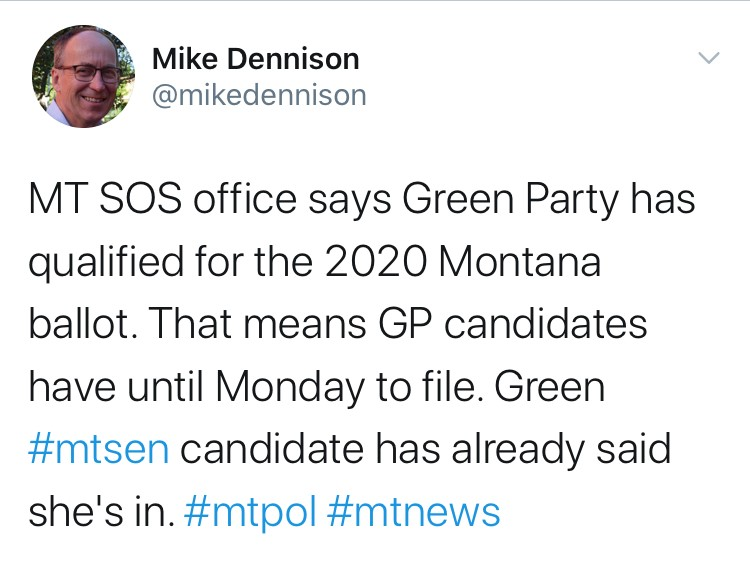
Task: Click the words 'That means' in the tweet
Action: point(258,324)
